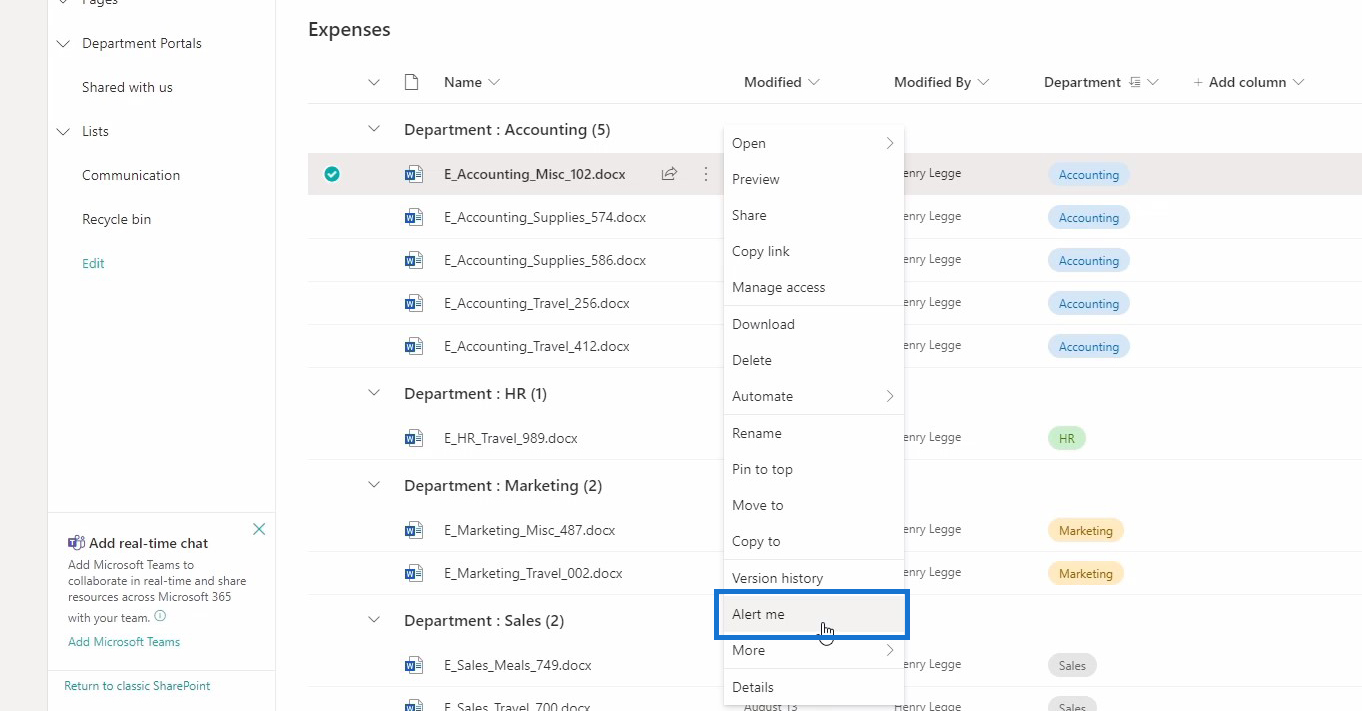
Task: Click Word icon of E_Marketing_Misc_487.docx
Action: [x=413, y=530]
